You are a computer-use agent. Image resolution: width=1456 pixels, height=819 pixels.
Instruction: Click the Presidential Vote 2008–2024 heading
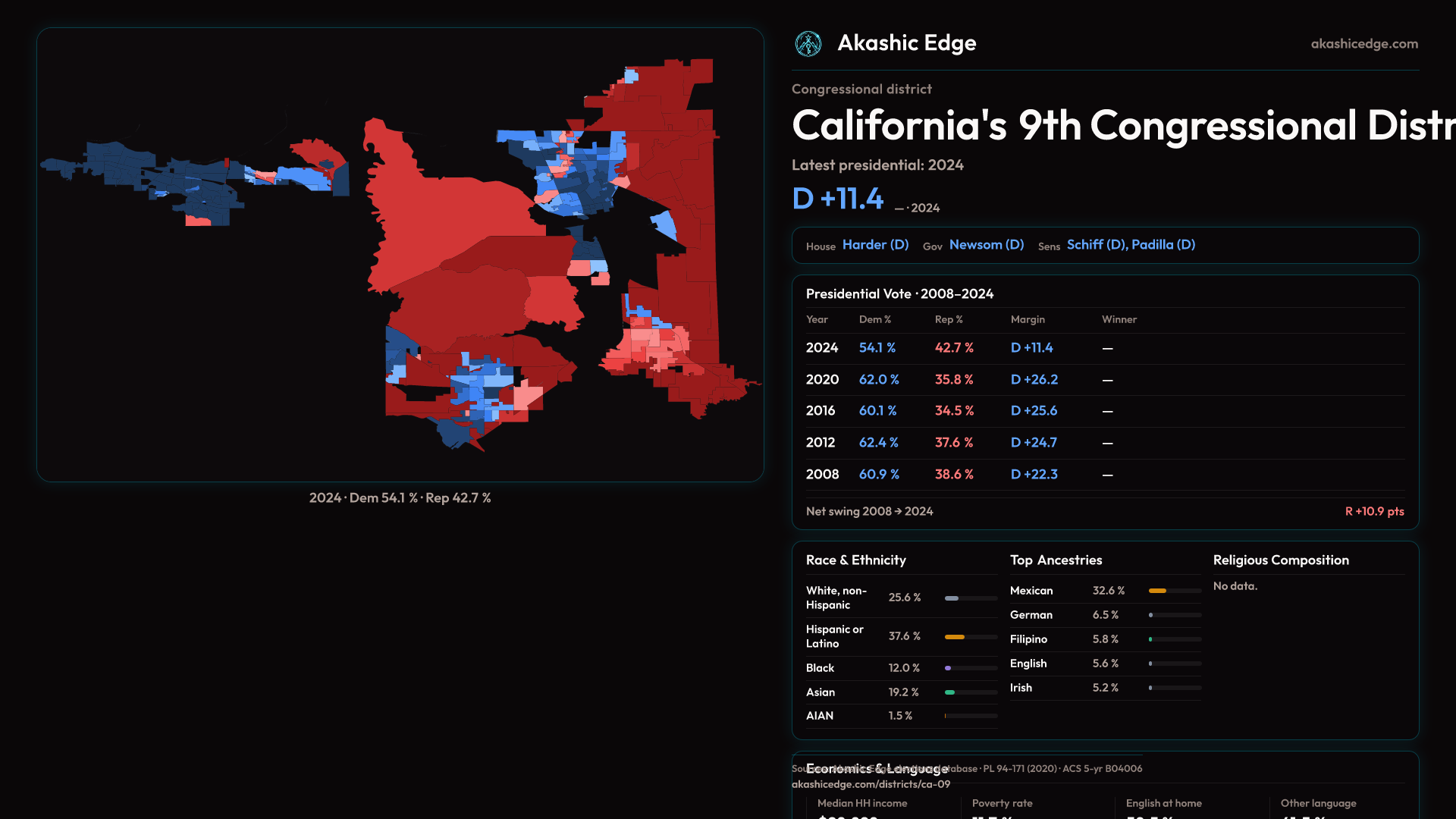click(x=899, y=294)
